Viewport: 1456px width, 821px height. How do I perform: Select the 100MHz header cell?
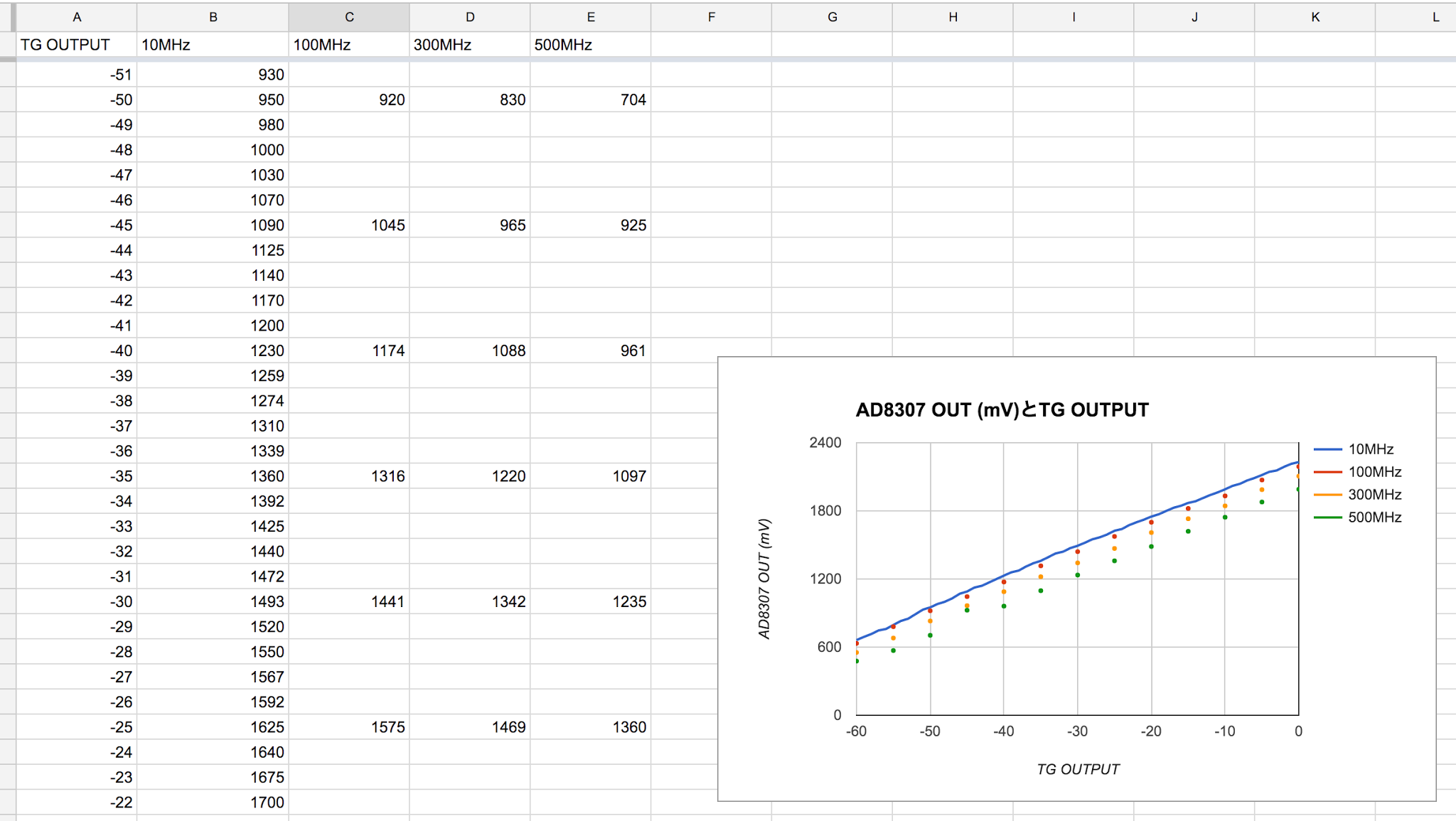(x=348, y=45)
